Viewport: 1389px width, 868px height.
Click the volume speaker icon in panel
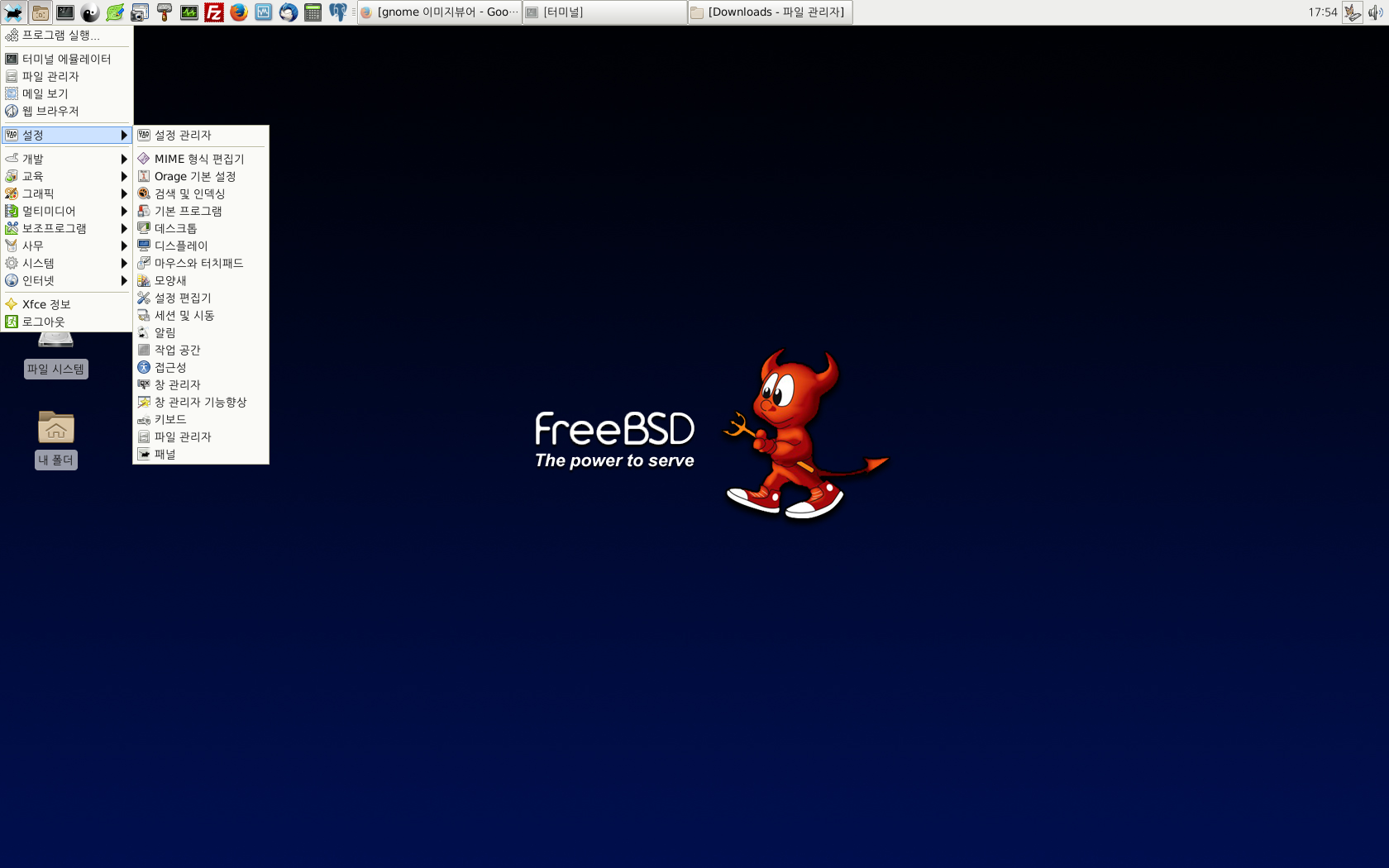coord(1376,12)
